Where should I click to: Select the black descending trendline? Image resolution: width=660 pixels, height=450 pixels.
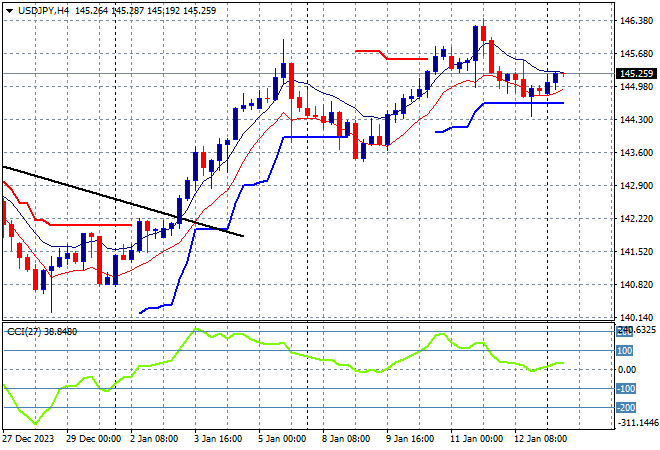(x=120, y=199)
